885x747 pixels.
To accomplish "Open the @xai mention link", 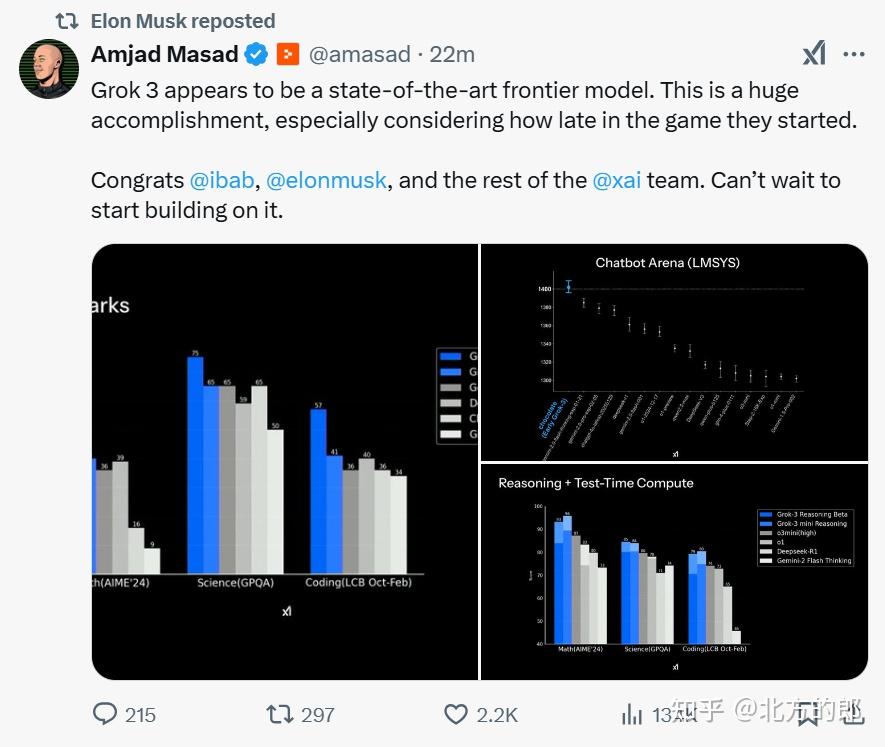I will point(617,180).
